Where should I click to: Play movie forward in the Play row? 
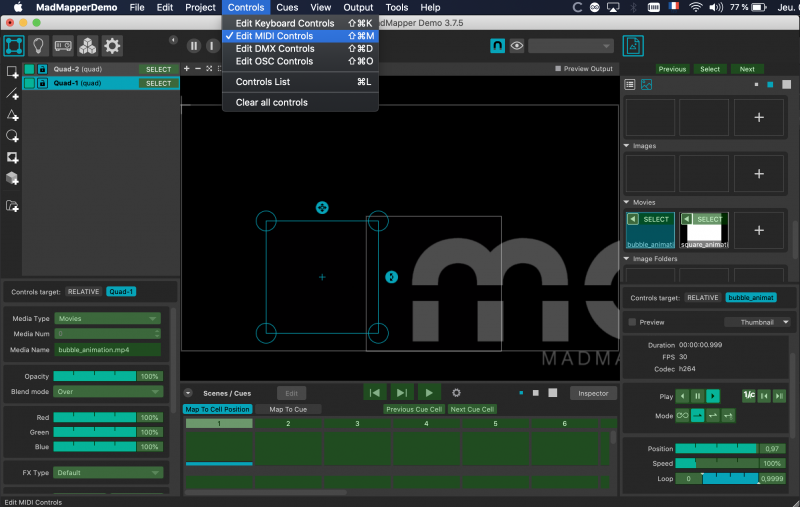(713, 396)
